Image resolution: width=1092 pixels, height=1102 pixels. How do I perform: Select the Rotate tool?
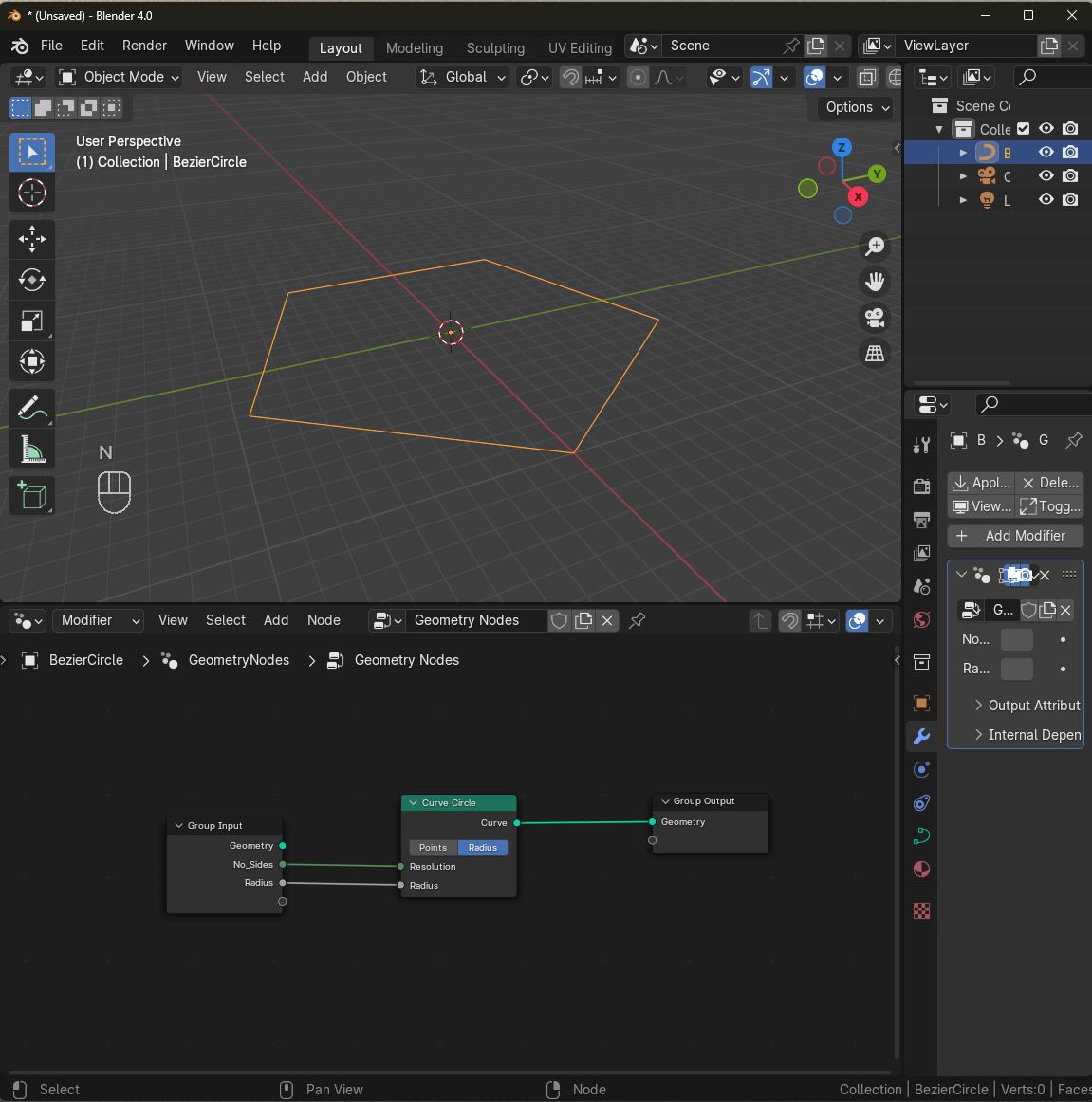[x=31, y=280]
